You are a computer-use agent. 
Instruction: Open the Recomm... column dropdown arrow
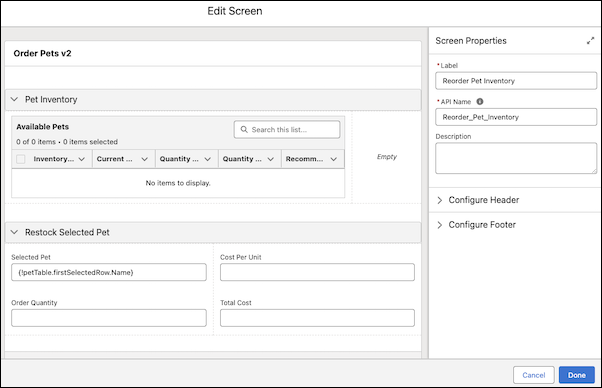tap(333, 159)
